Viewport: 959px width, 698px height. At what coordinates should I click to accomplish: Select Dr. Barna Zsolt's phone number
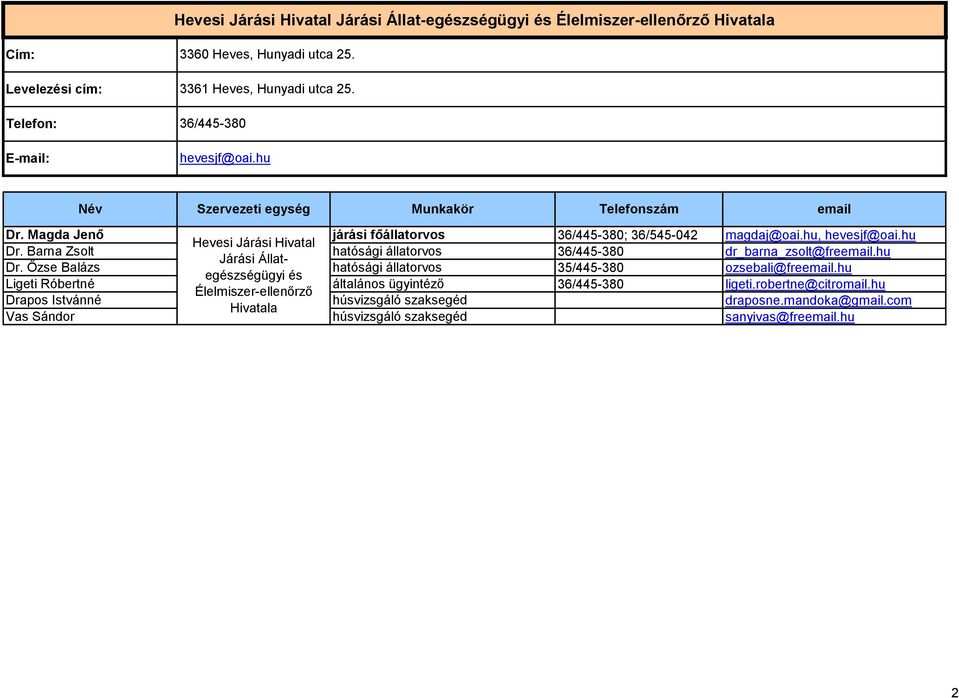[x=590, y=251]
